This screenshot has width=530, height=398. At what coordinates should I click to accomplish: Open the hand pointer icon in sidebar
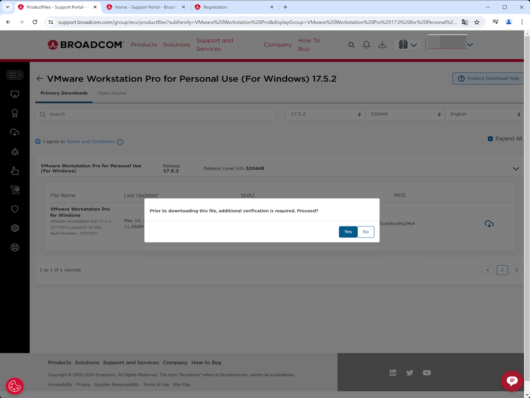tap(15, 171)
